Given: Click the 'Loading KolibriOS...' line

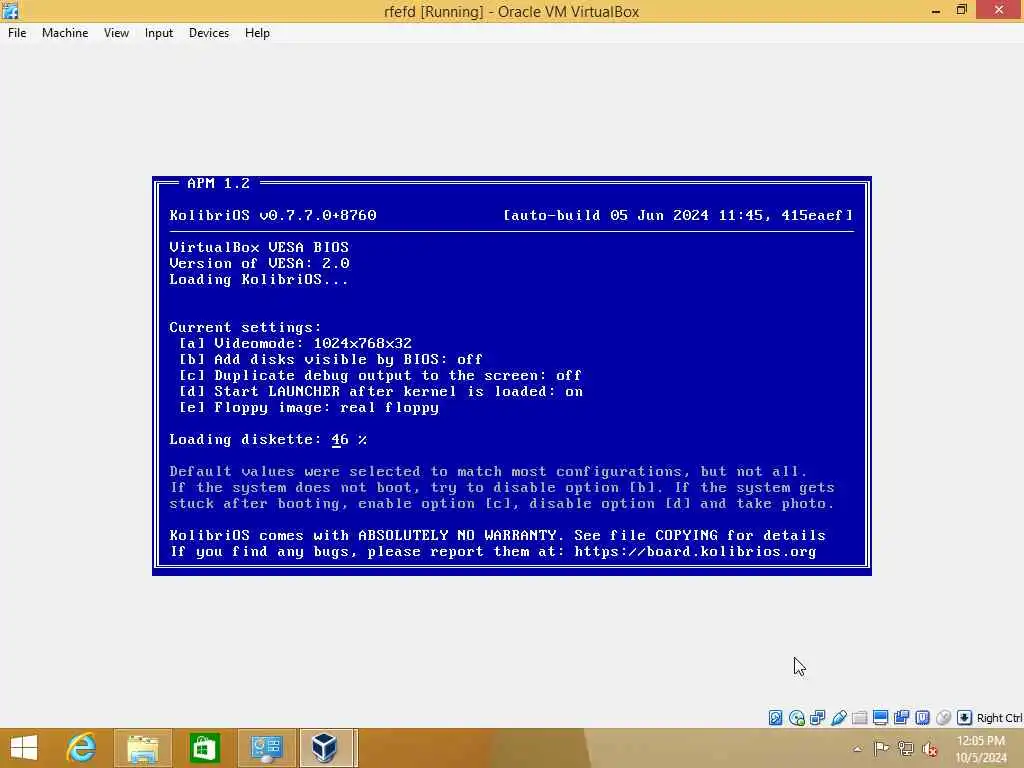Looking at the screenshot, I should pyautogui.click(x=259, y=280).
